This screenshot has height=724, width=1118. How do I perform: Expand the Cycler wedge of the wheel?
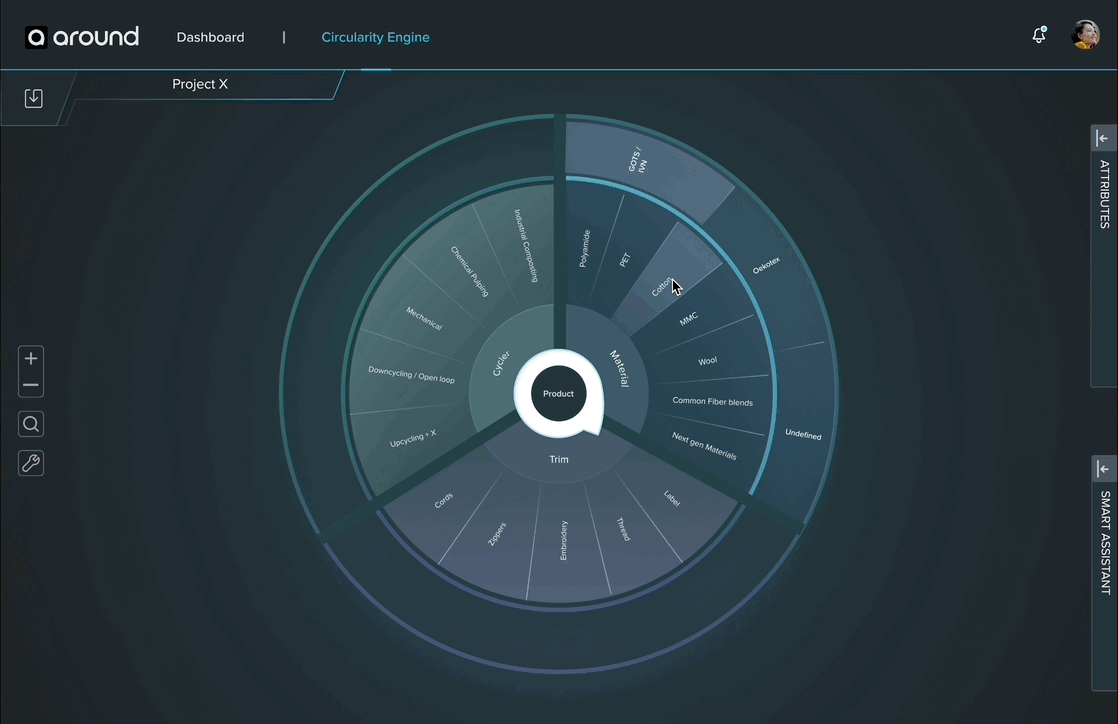click(500, 362)
